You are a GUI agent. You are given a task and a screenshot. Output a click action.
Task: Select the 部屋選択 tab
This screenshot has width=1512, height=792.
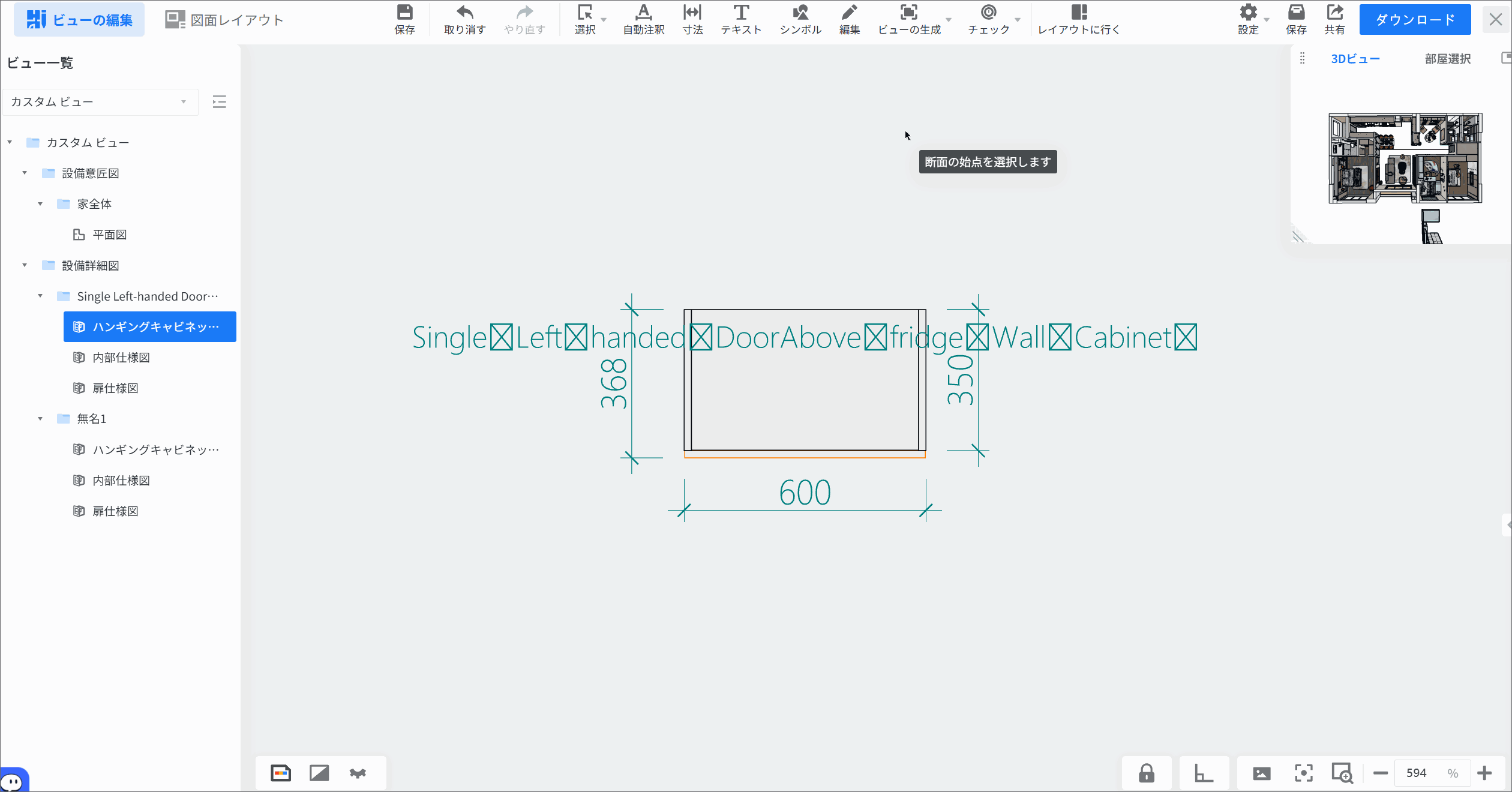1448,59
